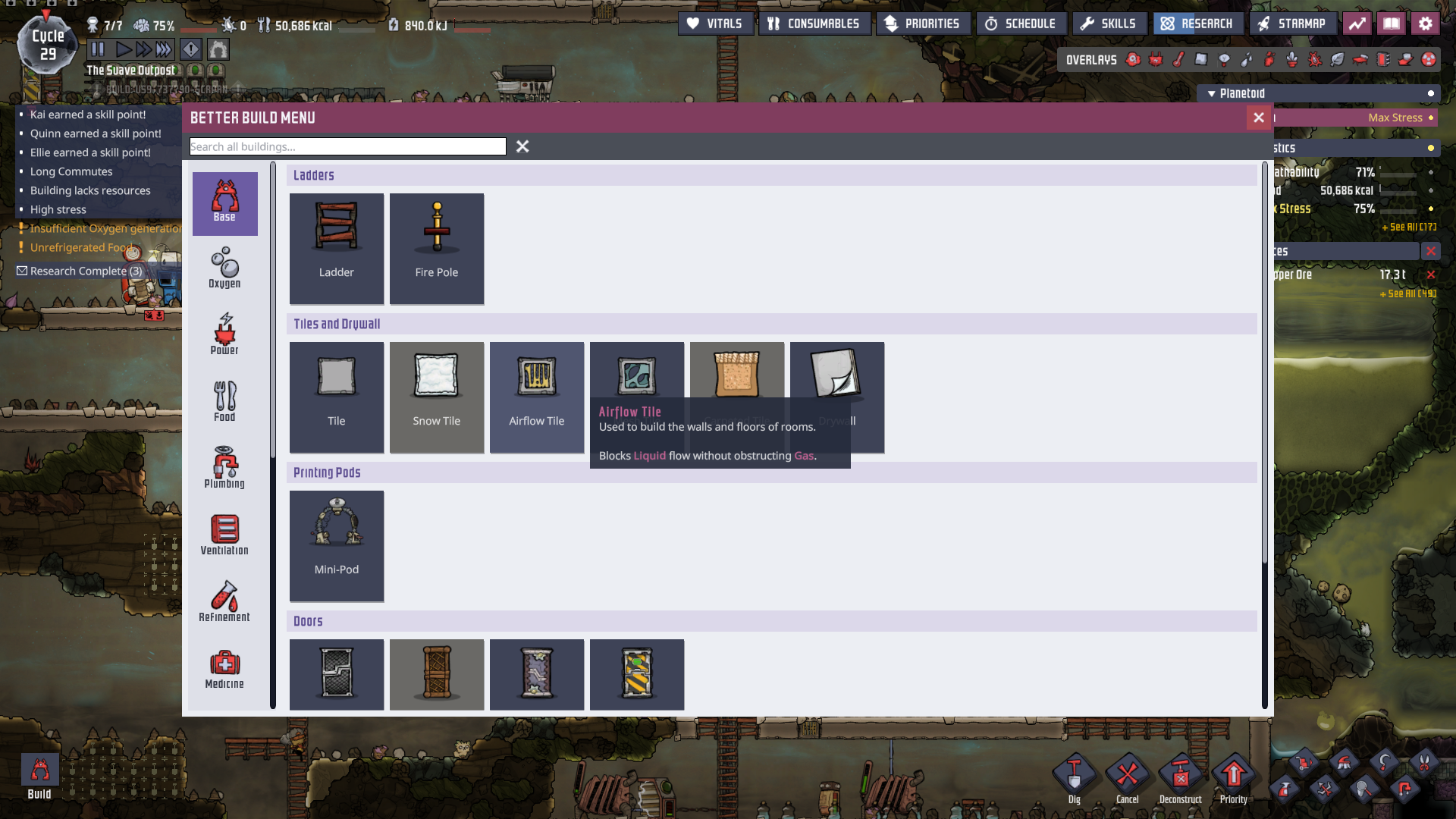Viewport: 1456px width, 819px height.
Task: Select the Cancel tool
Action: (x=1128, y=779)
